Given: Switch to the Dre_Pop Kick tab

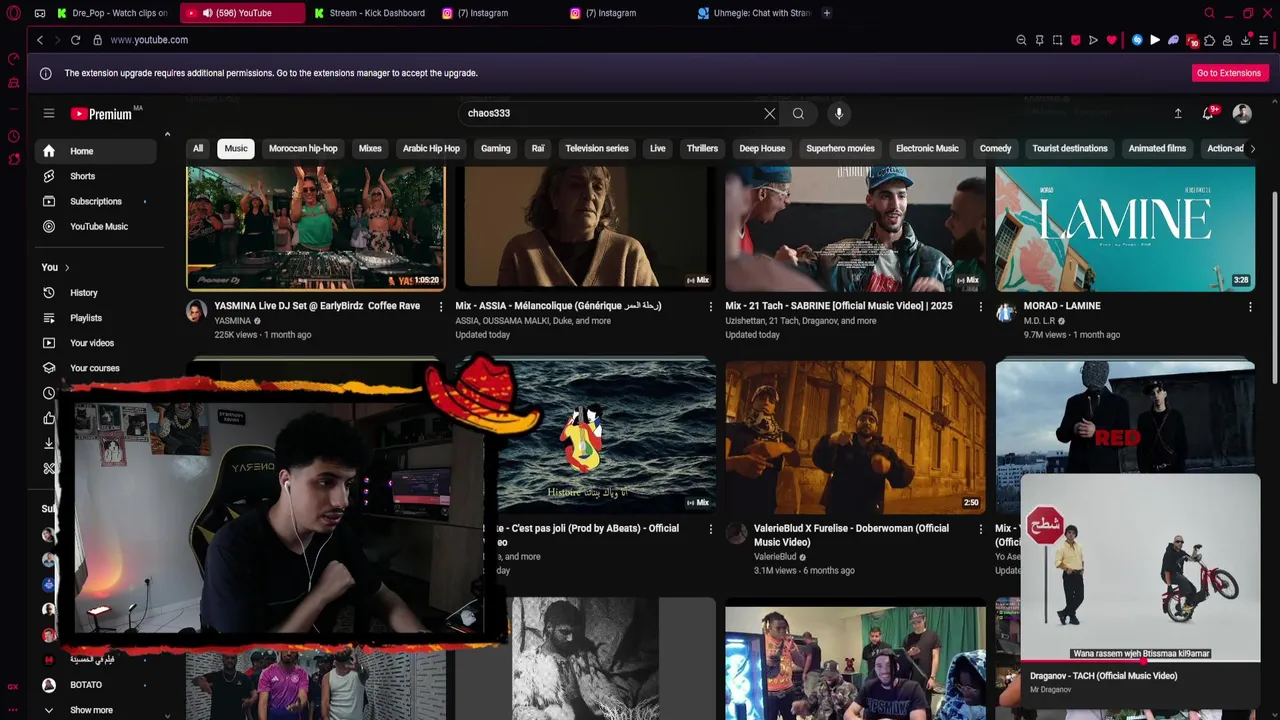Looking at the screenshot, I should [x=113, y=13].
